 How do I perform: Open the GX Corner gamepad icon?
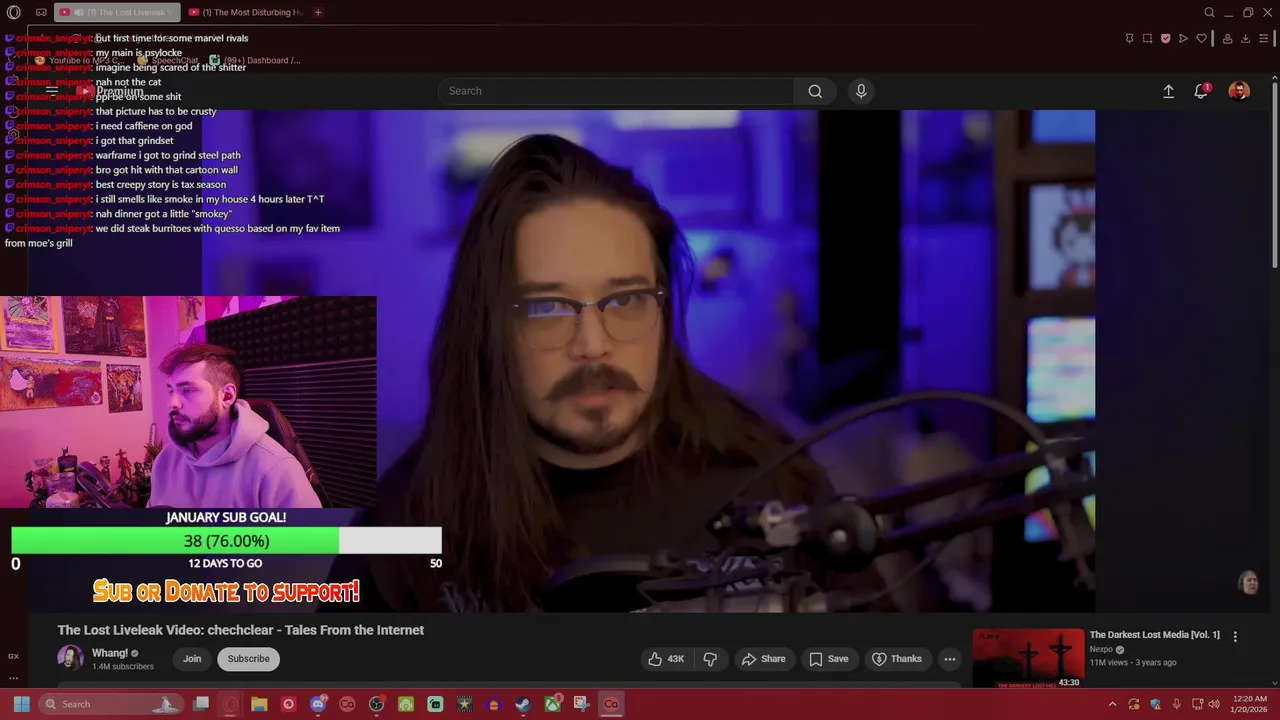click(41, 12)
